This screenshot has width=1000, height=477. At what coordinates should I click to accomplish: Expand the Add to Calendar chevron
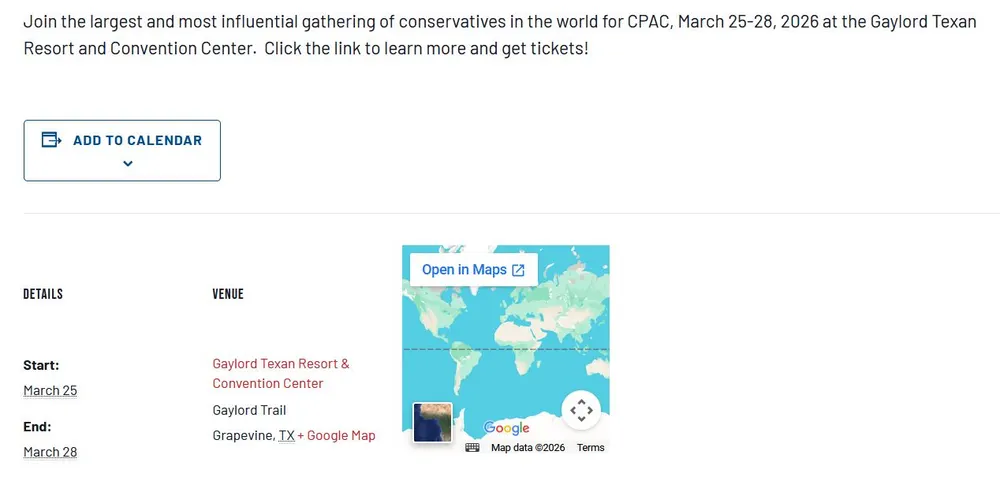click(128, 164)
